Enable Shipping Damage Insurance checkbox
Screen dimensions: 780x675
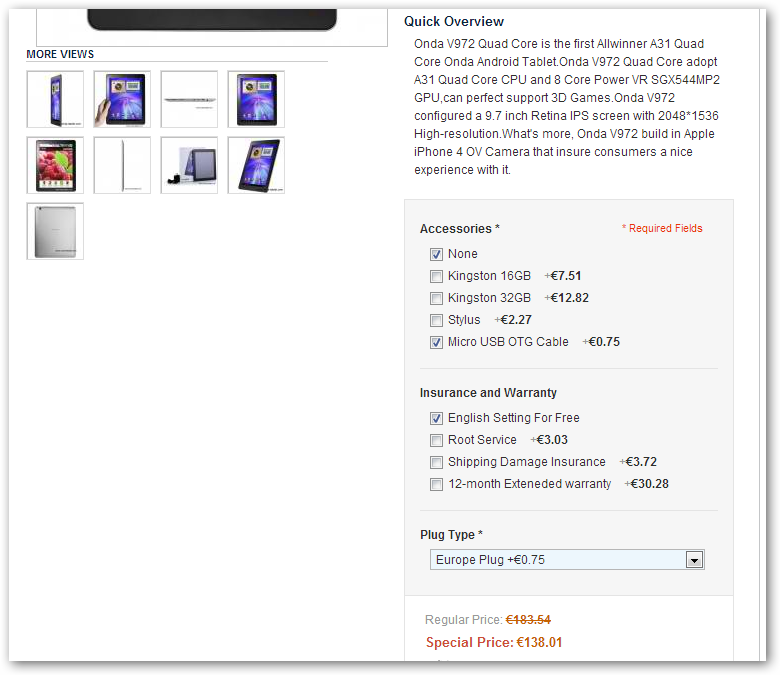click(436, 463)
